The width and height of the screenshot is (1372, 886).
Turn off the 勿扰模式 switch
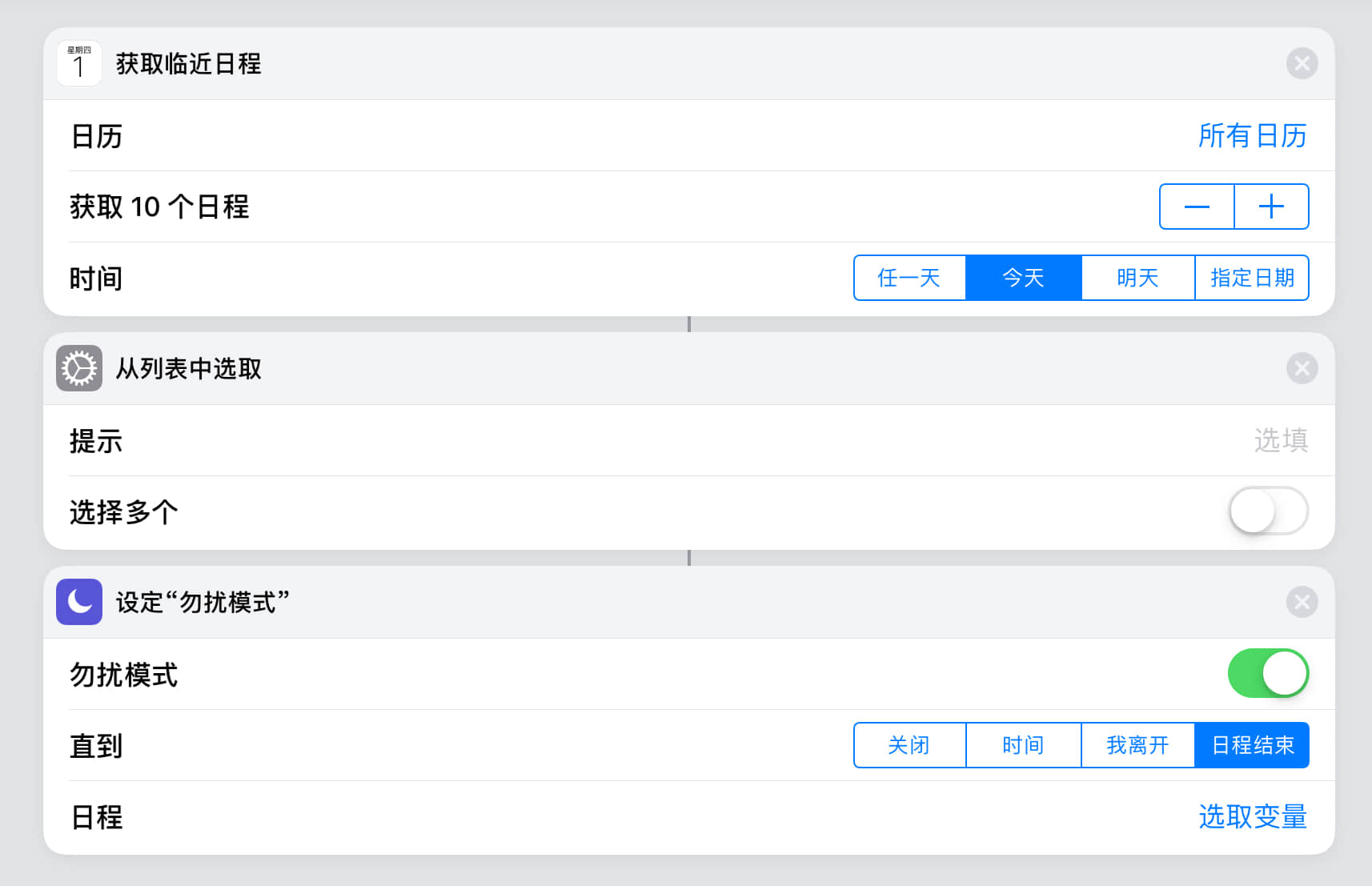point(1268,674)
